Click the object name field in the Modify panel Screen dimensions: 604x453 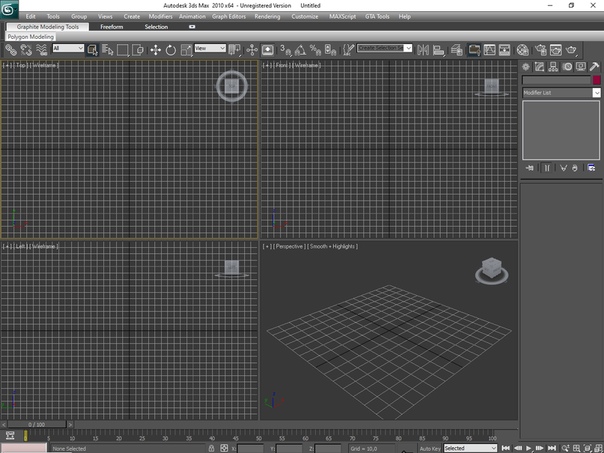556,80
